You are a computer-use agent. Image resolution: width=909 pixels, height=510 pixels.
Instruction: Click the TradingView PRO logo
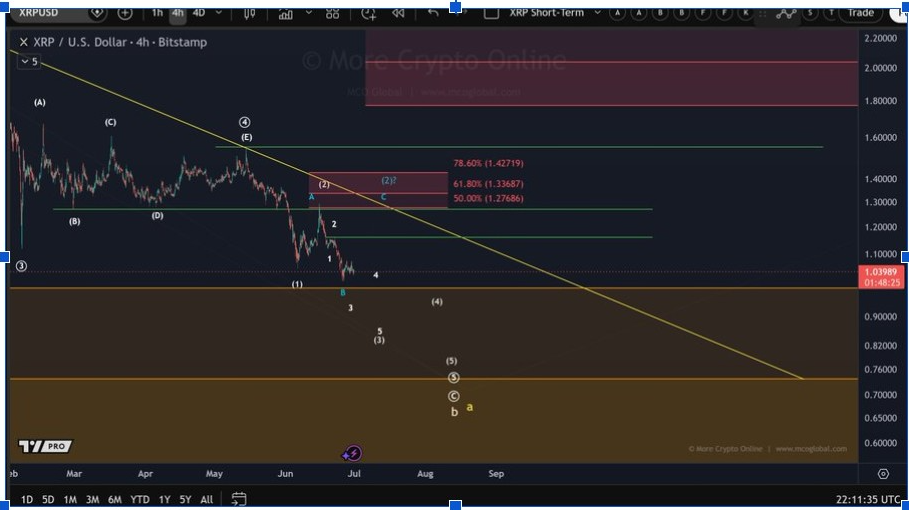45,446
